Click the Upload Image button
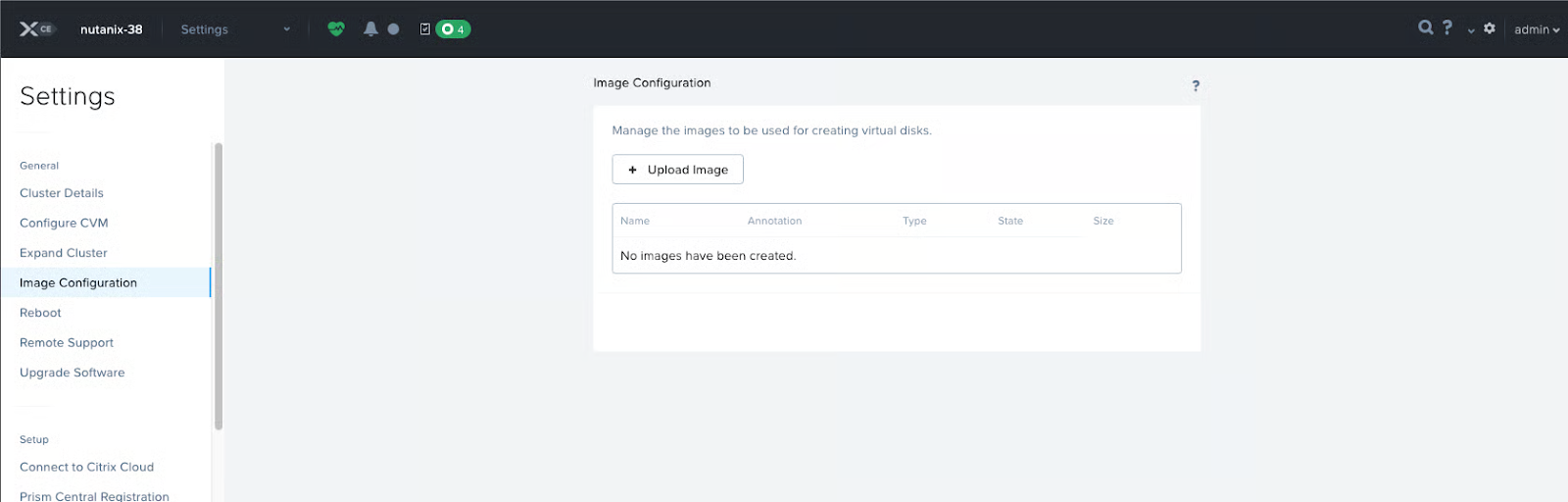Viewport: 1568px width, 502px height. tap(677, 170)
